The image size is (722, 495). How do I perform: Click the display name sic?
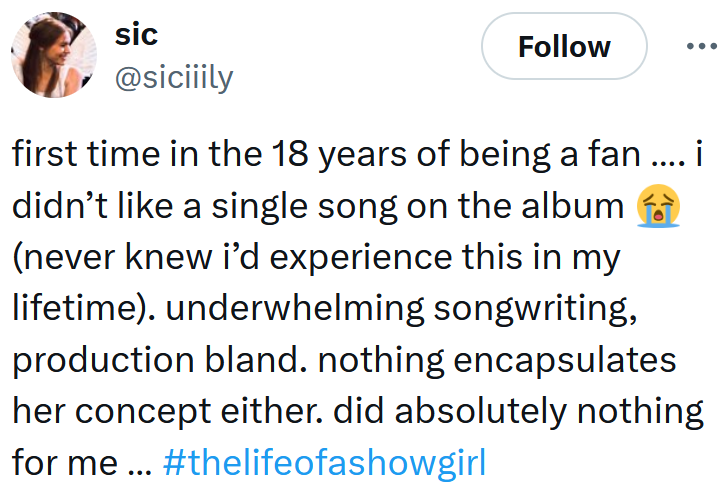[136, 34]
